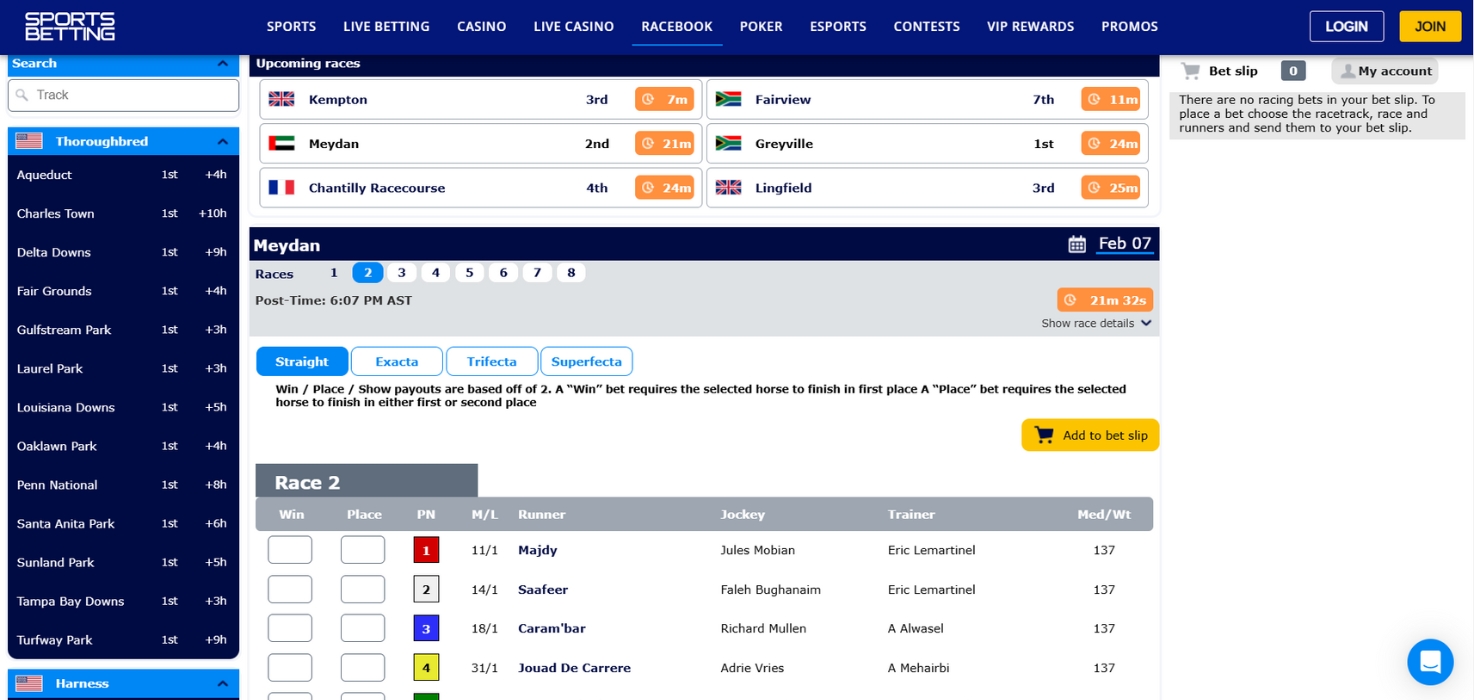Click the Kempton 3rd race card
The height and width of the screenshot is (700, 1474).
[480, 99]
